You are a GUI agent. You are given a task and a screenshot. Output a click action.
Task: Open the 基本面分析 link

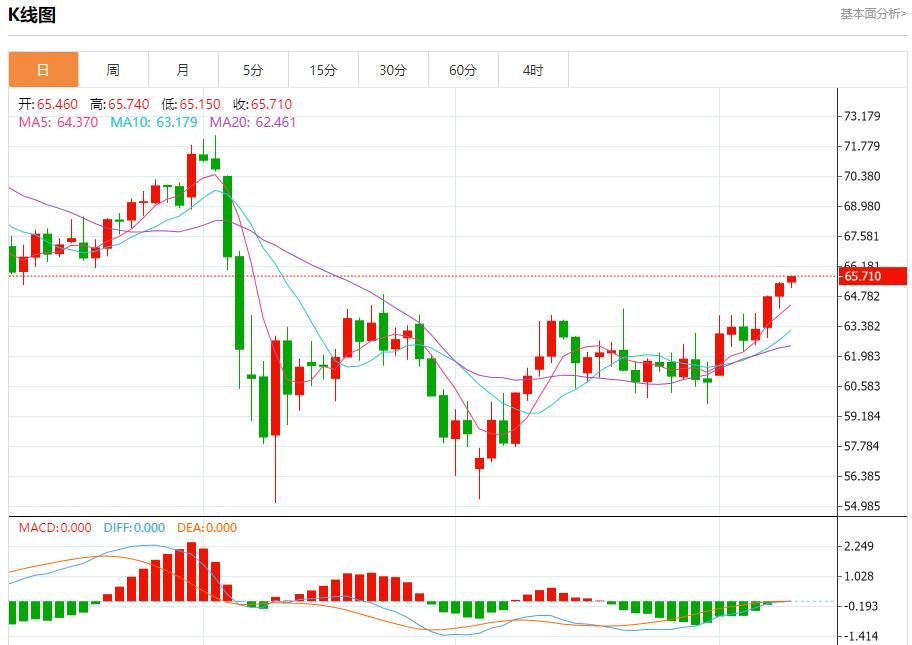tap(872, 14)
